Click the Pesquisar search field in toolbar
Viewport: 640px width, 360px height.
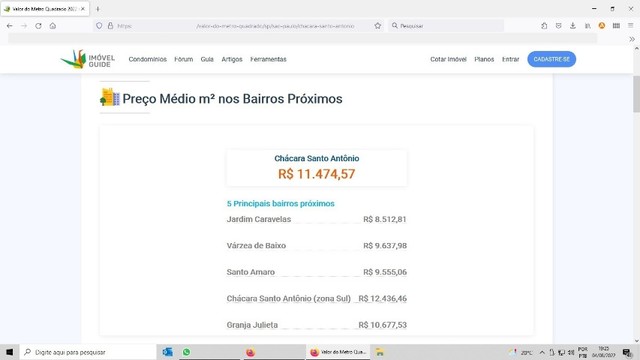tap(446, 26)
